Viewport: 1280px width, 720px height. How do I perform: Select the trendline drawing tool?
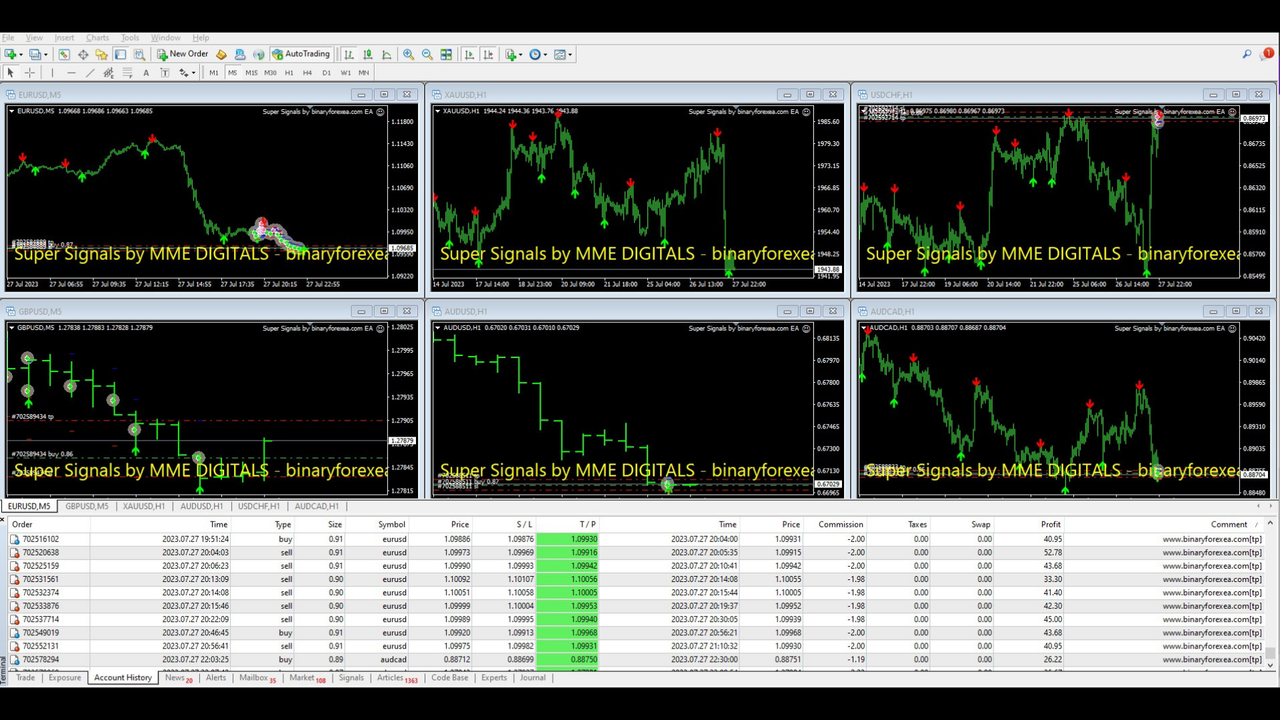pos(90,73)
